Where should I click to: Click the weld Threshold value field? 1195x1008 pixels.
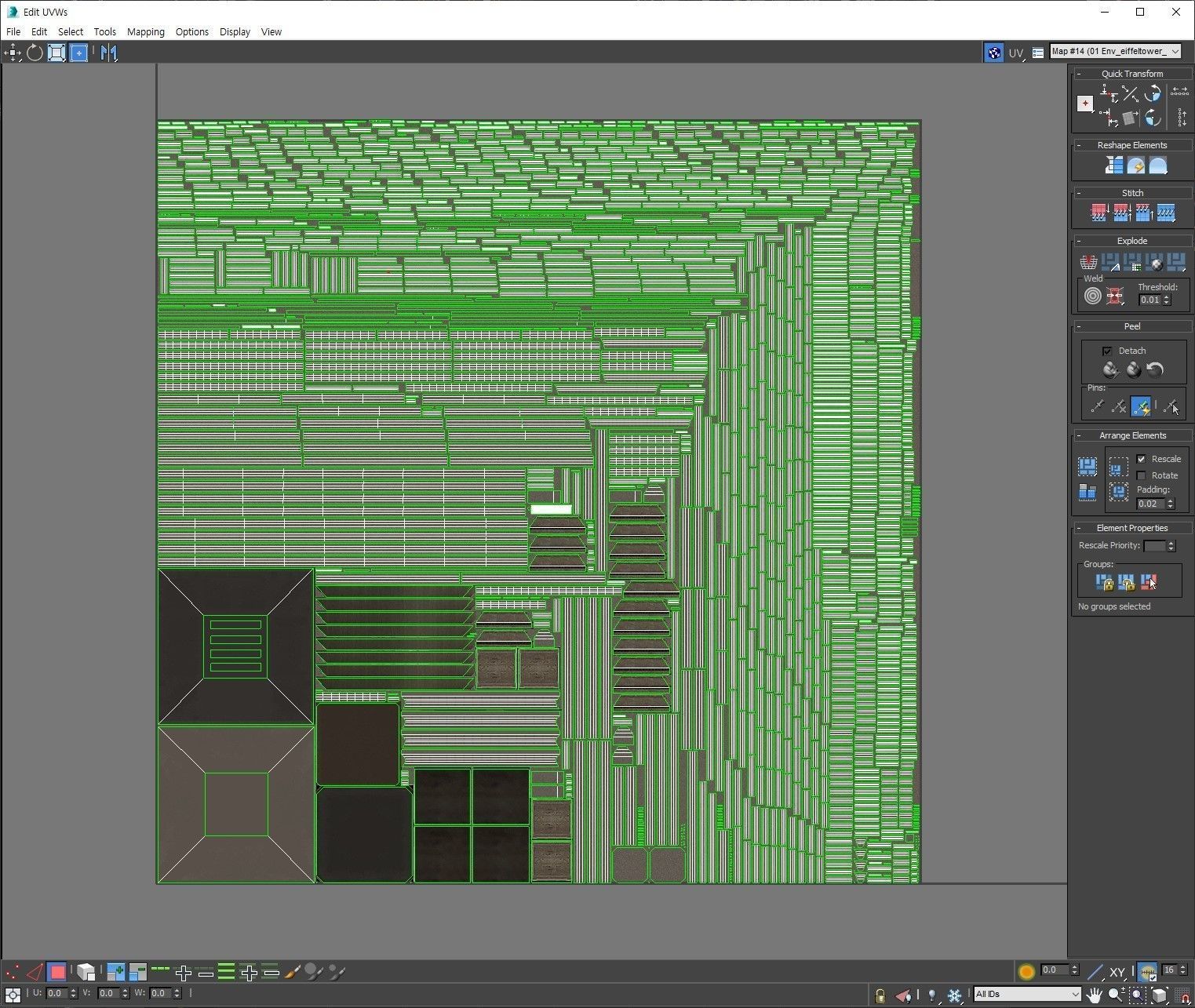coord(1150,300)
